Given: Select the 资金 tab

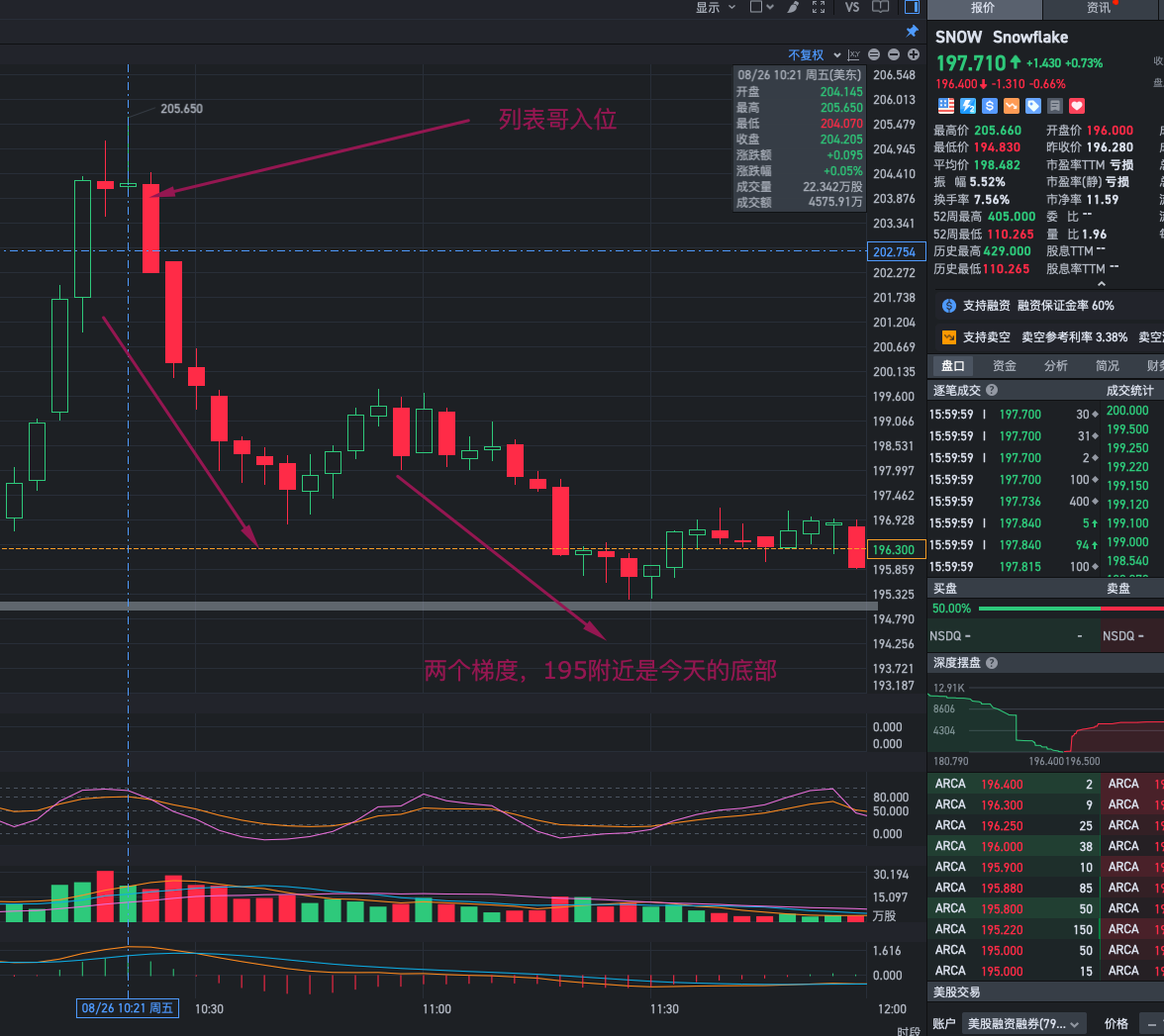Looking at the screenshot, I should 1005,366.
